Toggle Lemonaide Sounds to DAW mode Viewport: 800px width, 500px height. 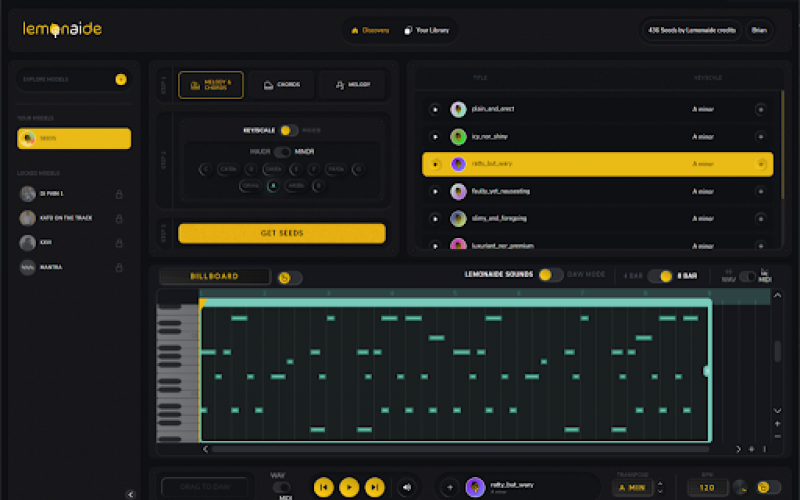click(x=550, y=275)
